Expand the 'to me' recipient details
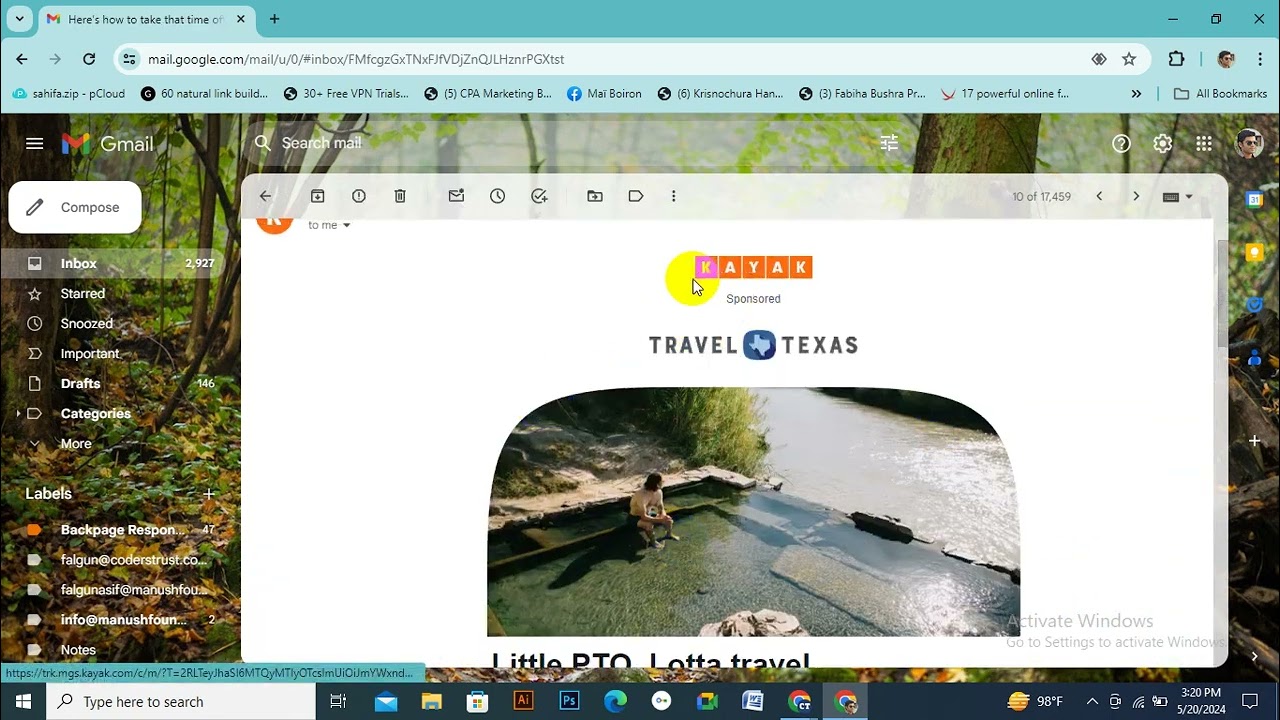 pos(347,226)
